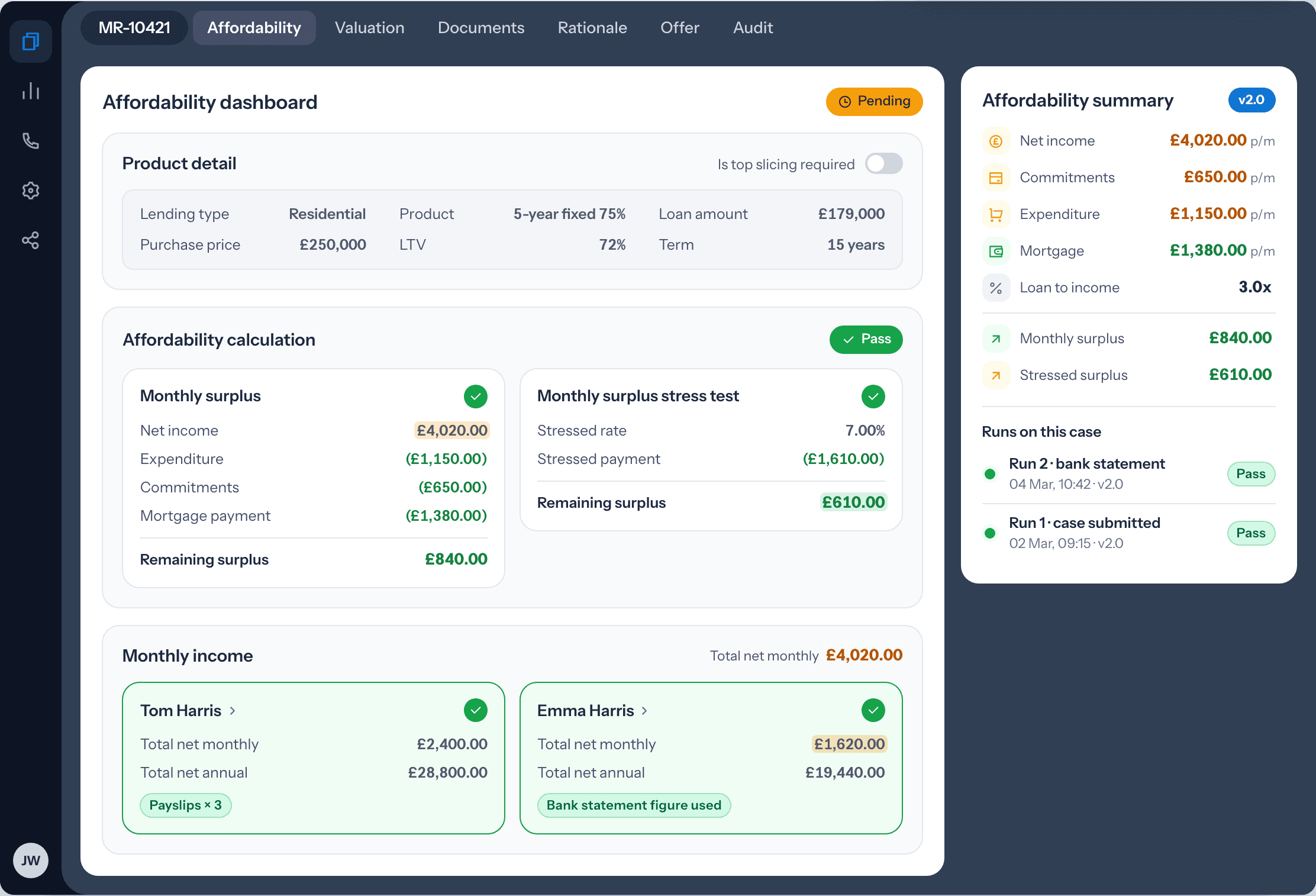This screenshot has width=1316, height=896.
Task: Expand Tom Harris income details chevron
Action: [233, 711]
